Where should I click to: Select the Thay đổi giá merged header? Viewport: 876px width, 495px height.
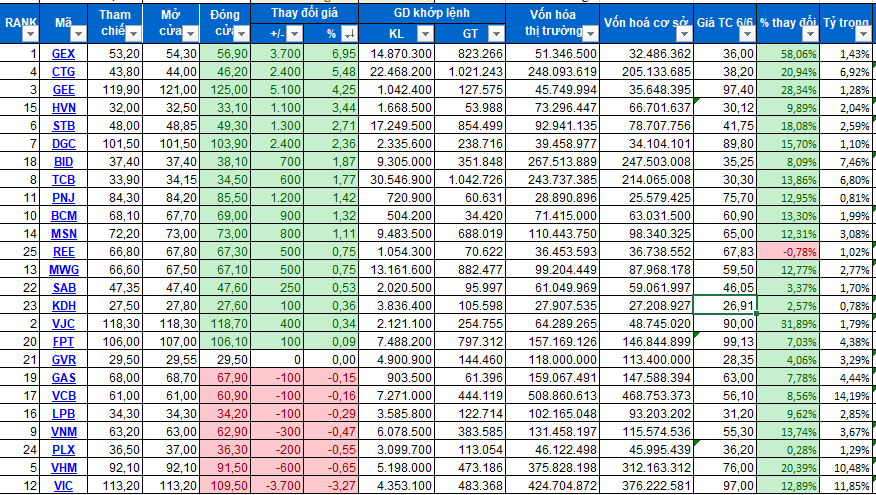tap(304, 13)
